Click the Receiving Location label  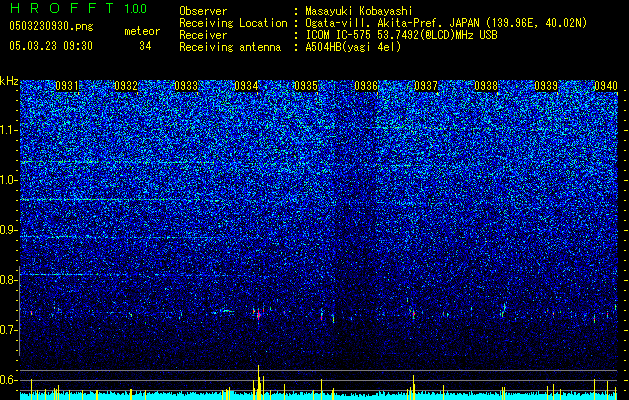233,23
